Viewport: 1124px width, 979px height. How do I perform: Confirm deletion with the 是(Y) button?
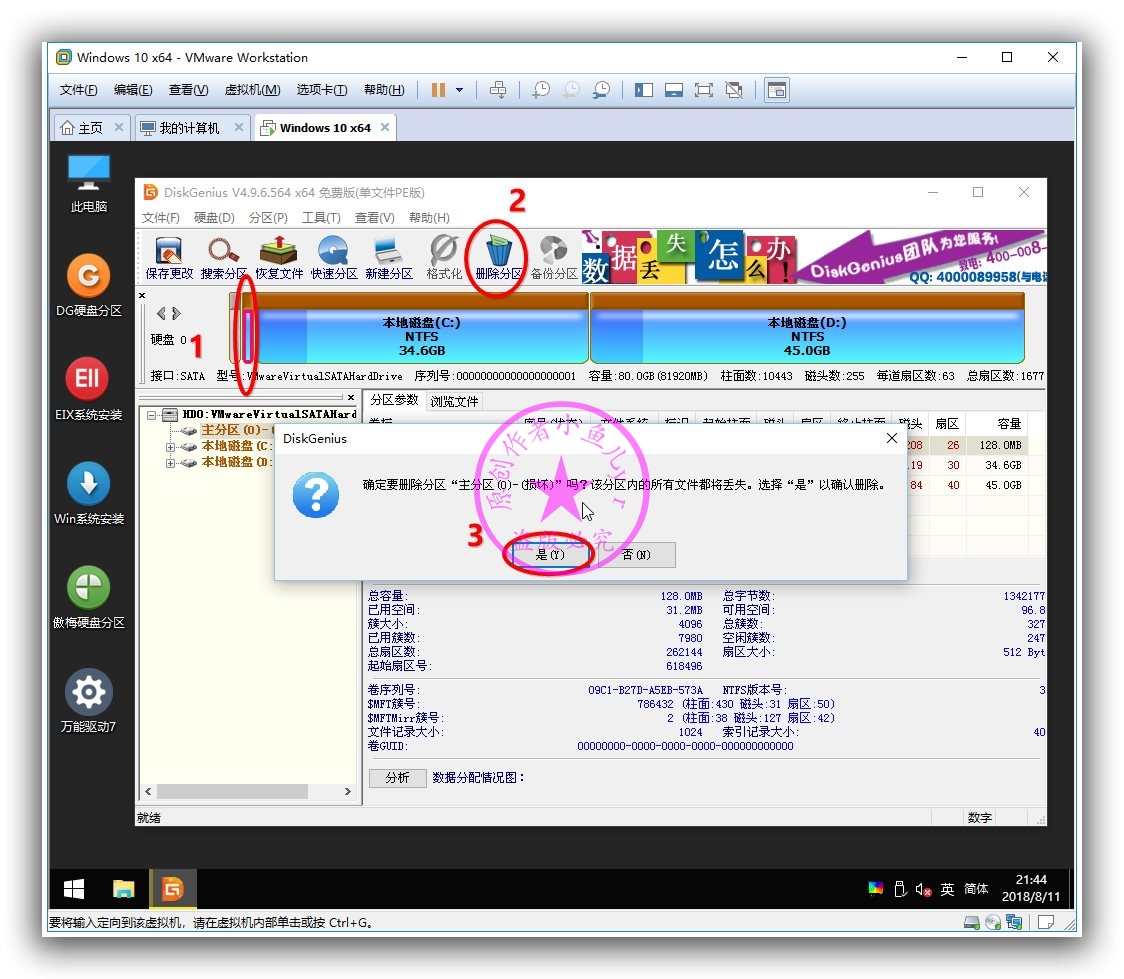click(x=550, y=555)
